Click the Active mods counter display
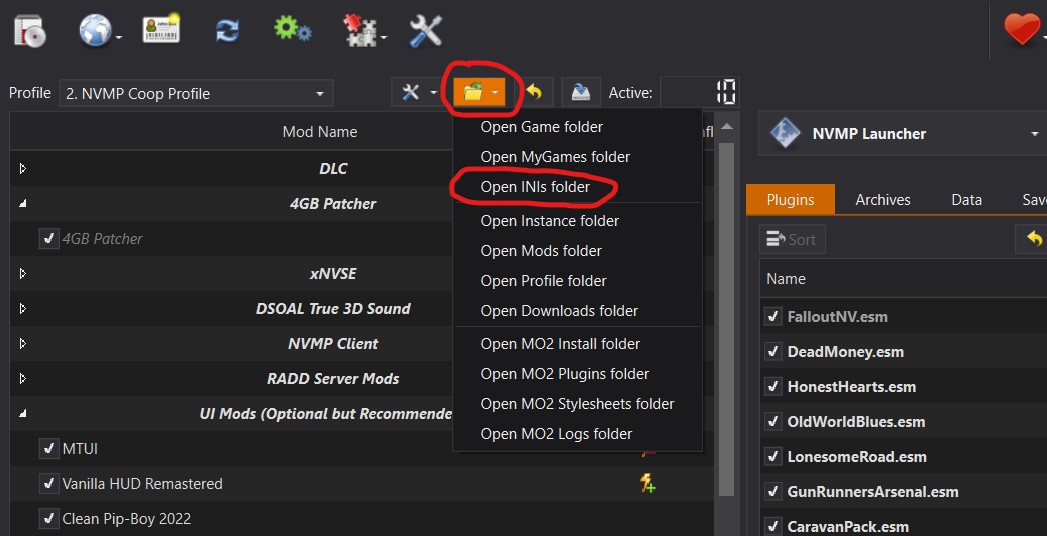1047x536 pixels. click(699, 92)
